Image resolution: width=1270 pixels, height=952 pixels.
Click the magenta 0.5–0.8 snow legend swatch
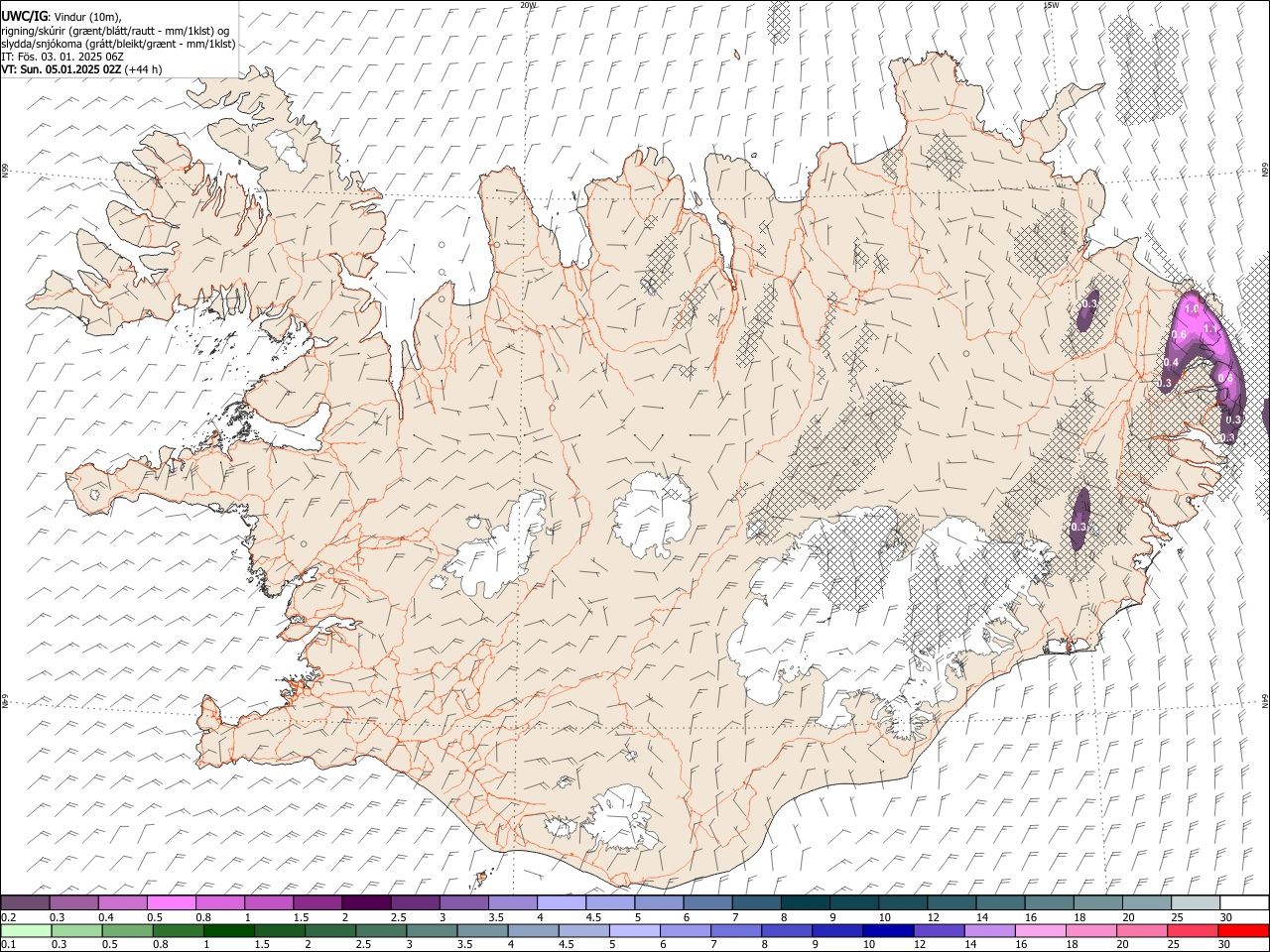(172, 903)
